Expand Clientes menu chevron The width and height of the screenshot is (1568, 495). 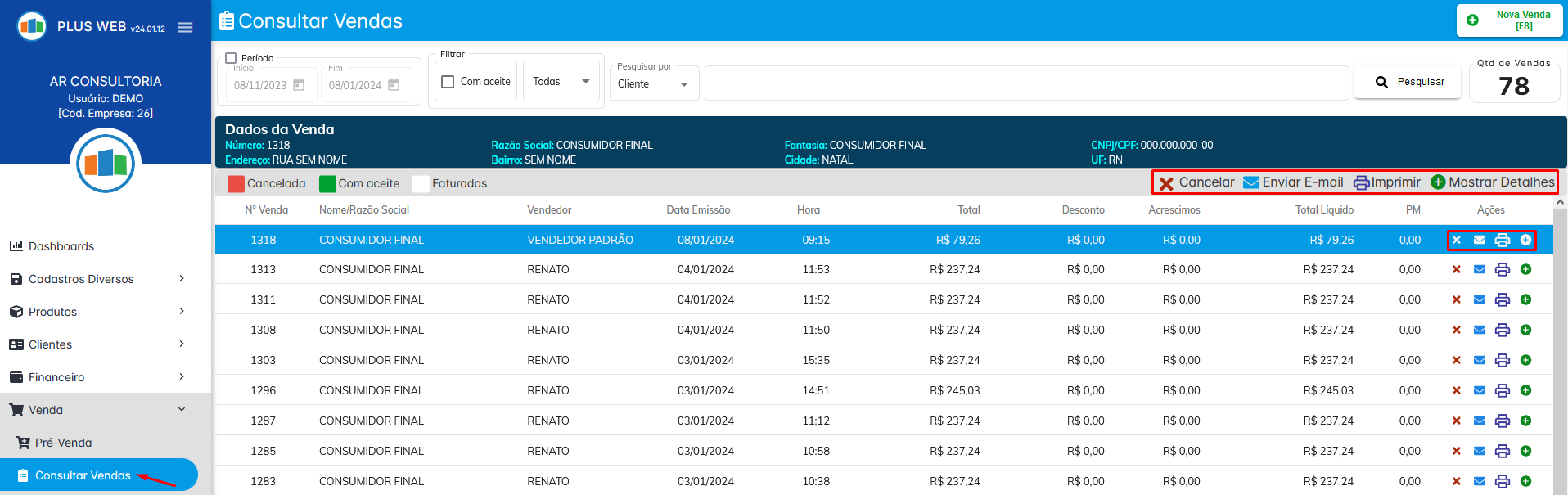click(x=182, y=344)
